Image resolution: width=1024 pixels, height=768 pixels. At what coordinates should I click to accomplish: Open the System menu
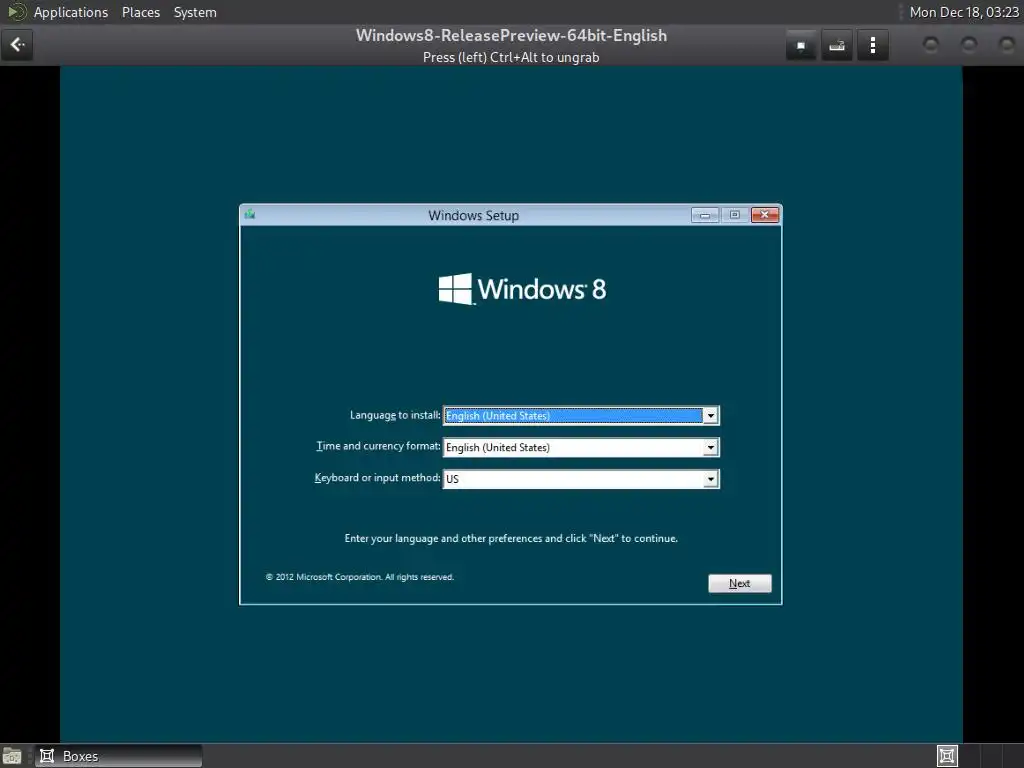point(195,12)
